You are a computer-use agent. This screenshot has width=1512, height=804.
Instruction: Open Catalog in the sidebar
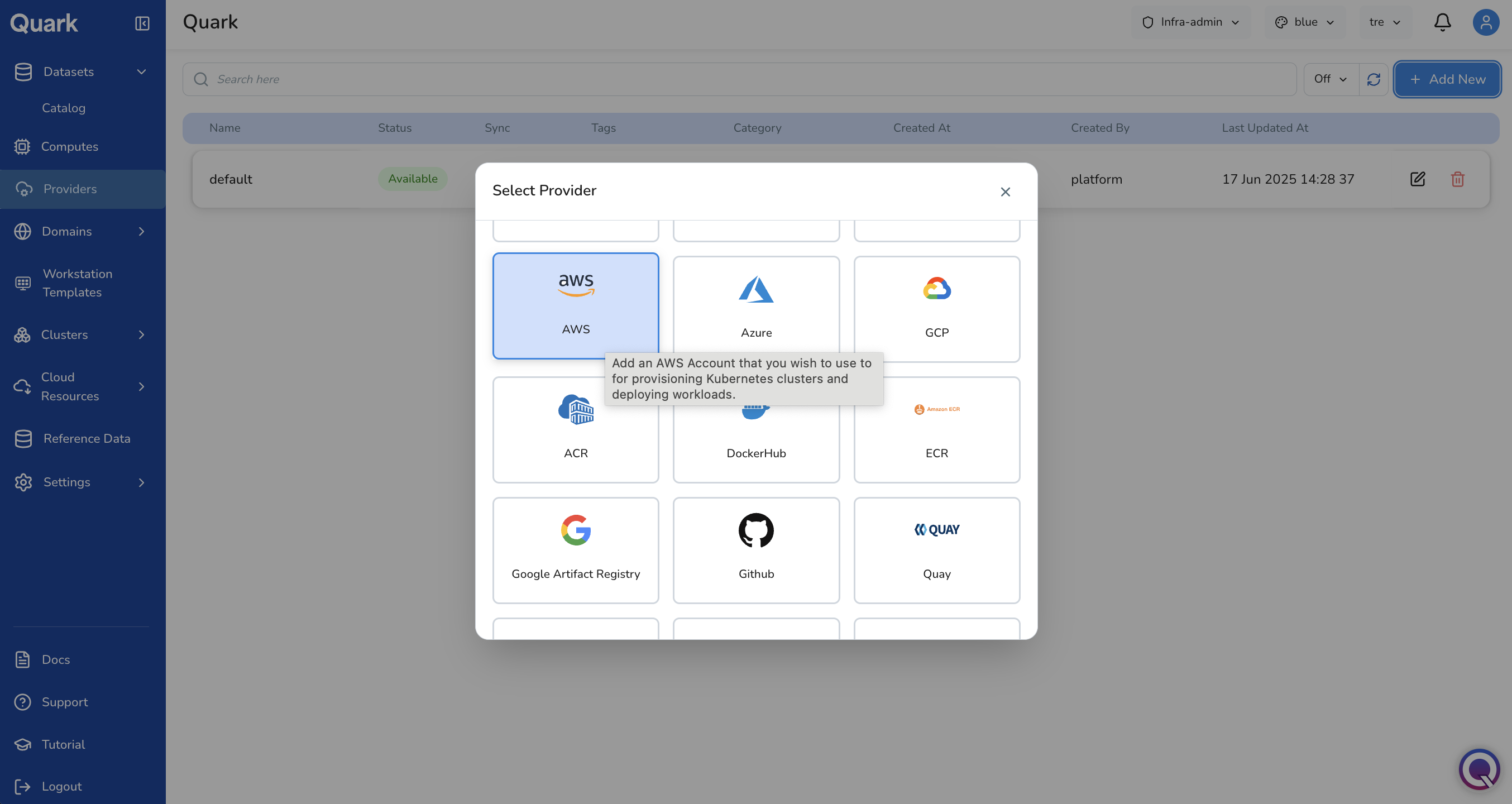pos(64,108)
